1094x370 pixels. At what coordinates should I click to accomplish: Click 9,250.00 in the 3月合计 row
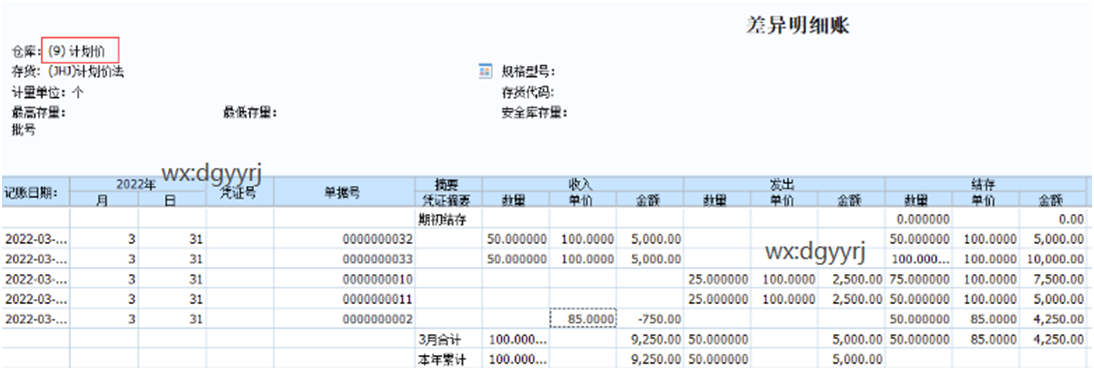click(x=650, y=339)
